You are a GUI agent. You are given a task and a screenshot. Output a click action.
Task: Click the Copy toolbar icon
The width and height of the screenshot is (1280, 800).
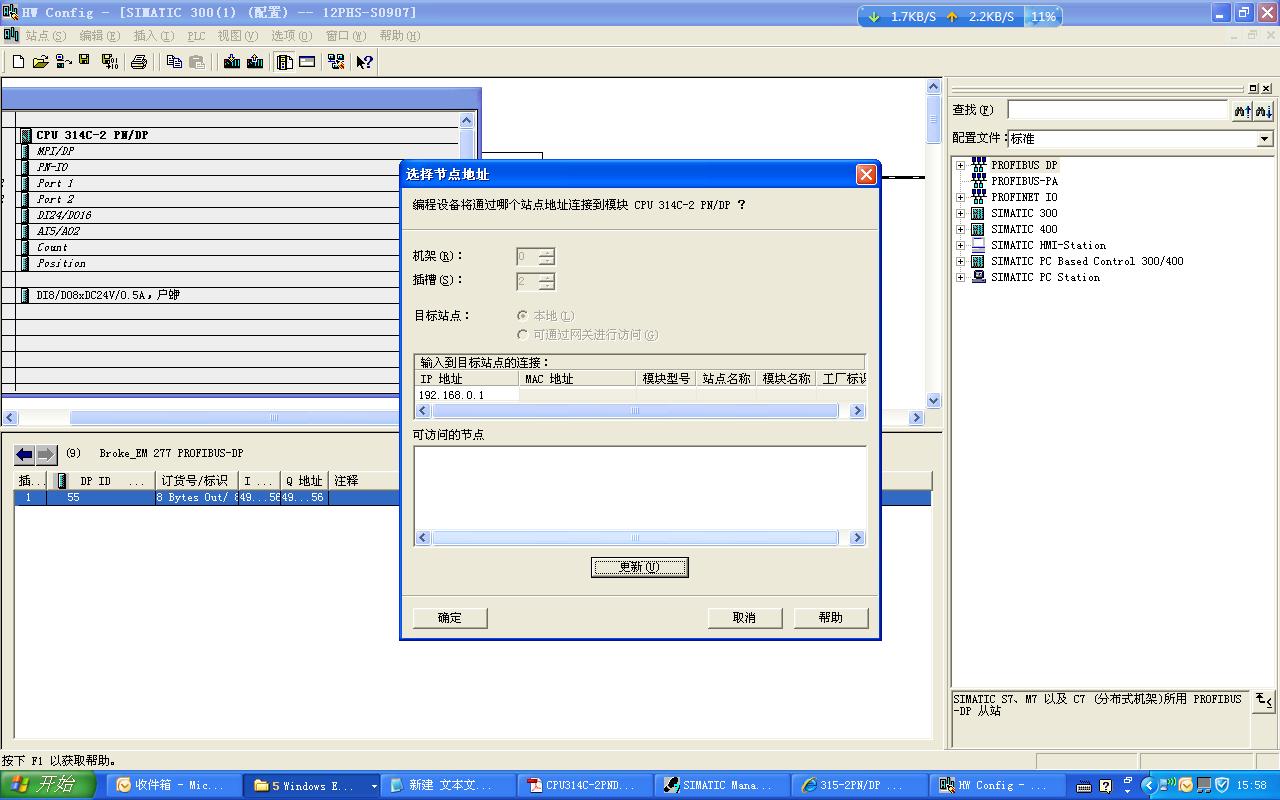click(x=174, y=62)
